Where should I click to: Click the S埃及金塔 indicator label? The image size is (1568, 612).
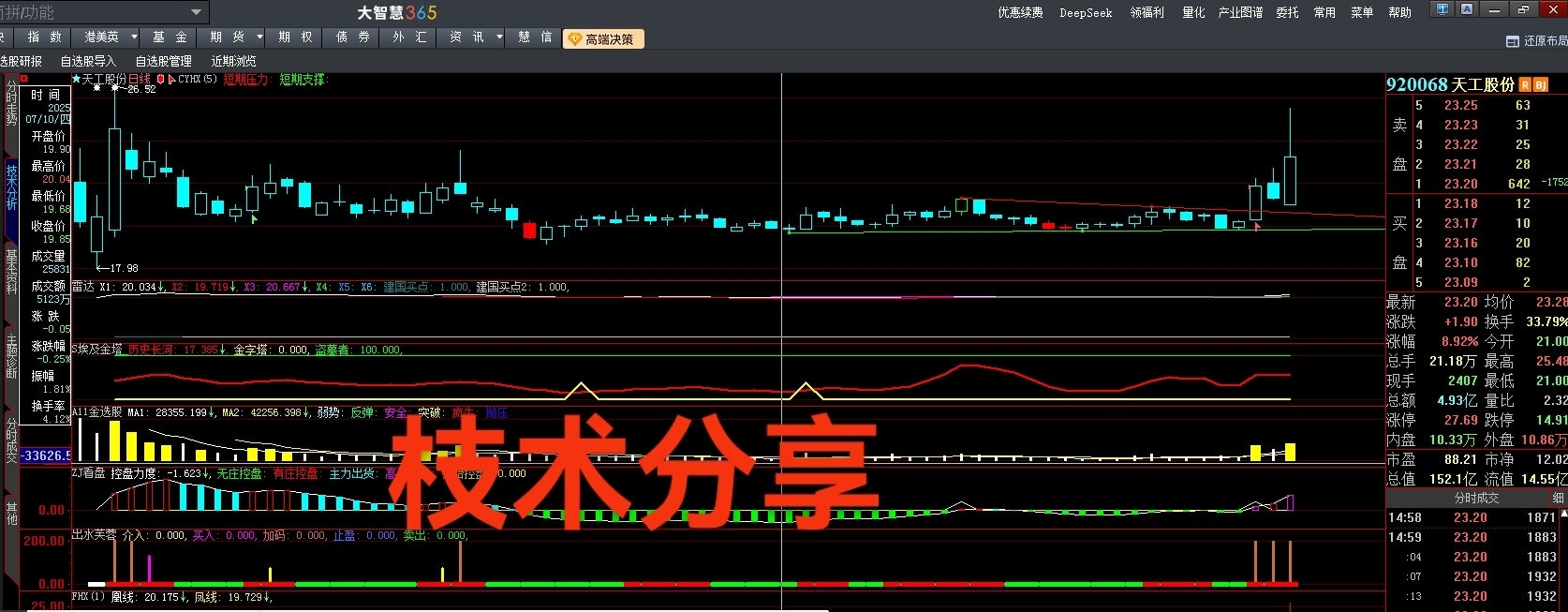pos(97,350)
